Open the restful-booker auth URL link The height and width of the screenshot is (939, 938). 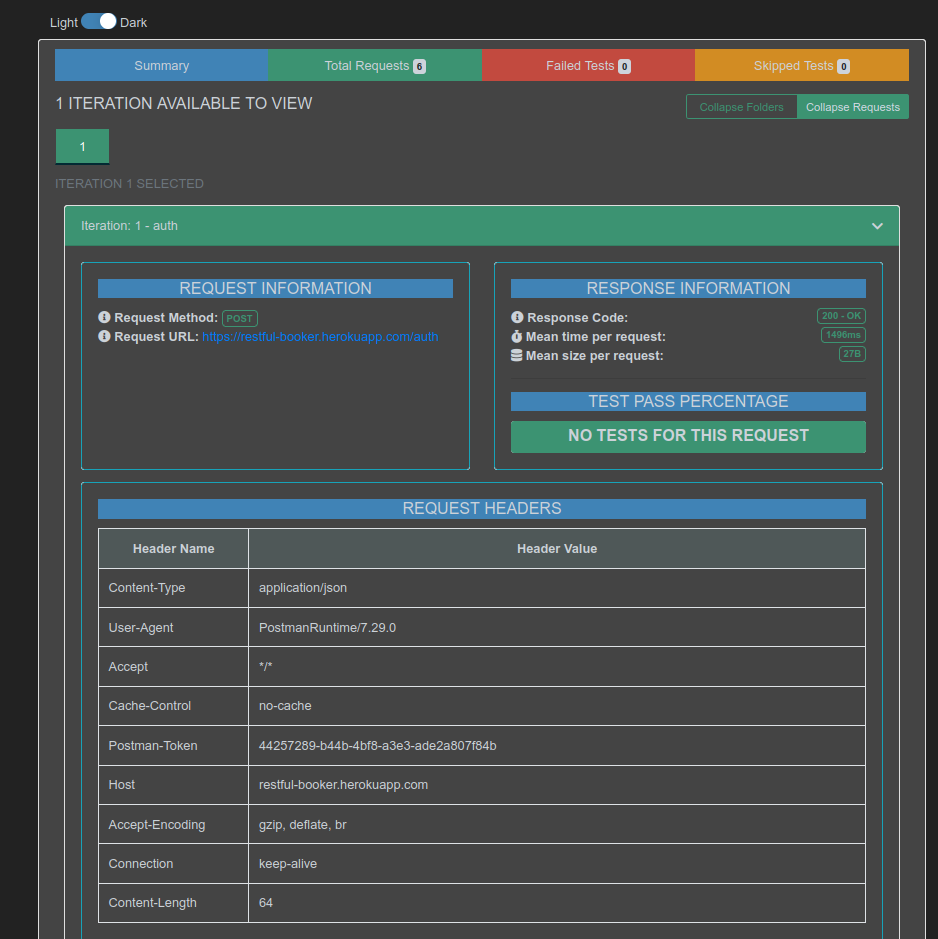point(320,337)
